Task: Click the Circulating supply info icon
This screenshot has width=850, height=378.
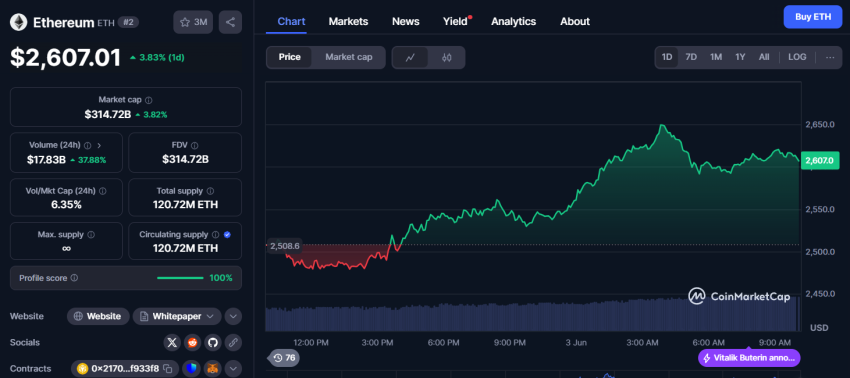Action: 216,235
